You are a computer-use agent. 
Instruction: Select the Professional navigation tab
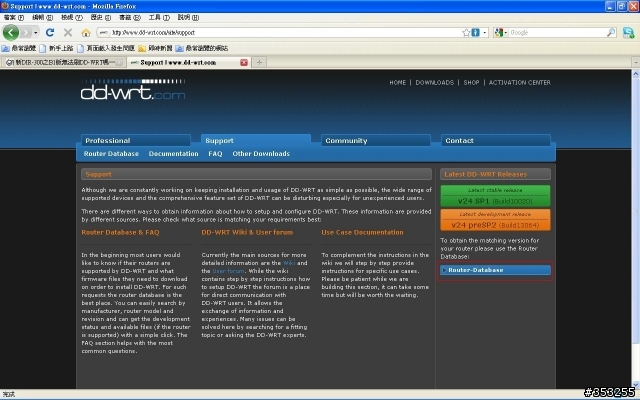pyautogui.click(x=136, y=140)
